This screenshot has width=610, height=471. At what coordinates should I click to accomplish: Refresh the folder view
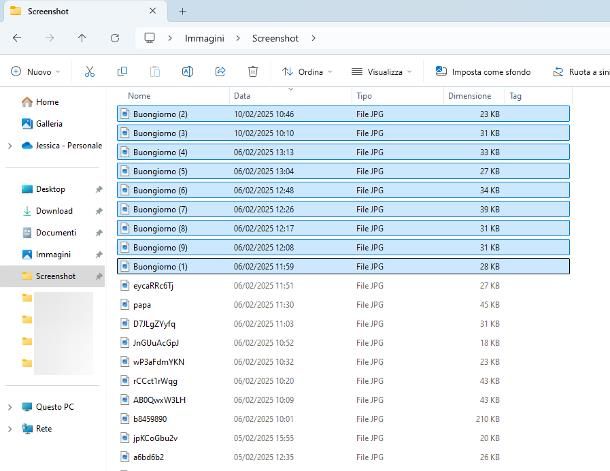115,38
